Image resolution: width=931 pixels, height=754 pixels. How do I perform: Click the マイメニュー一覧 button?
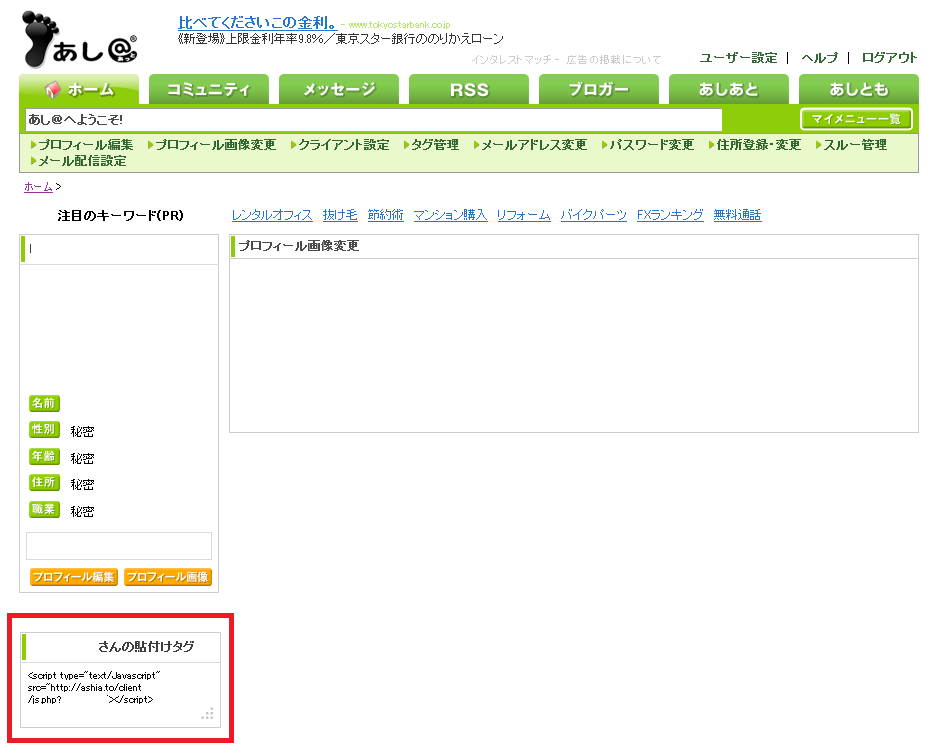856,119
